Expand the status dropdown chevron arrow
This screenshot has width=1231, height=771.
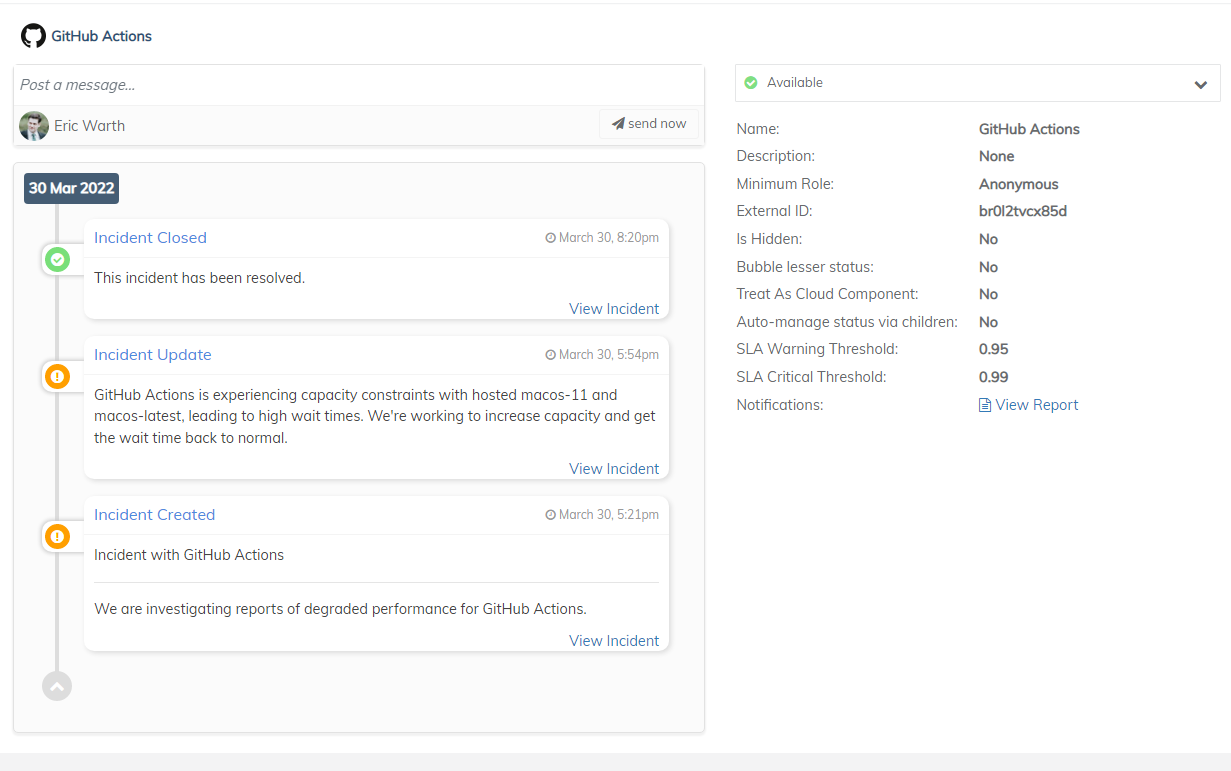[x=1201, y=84]
